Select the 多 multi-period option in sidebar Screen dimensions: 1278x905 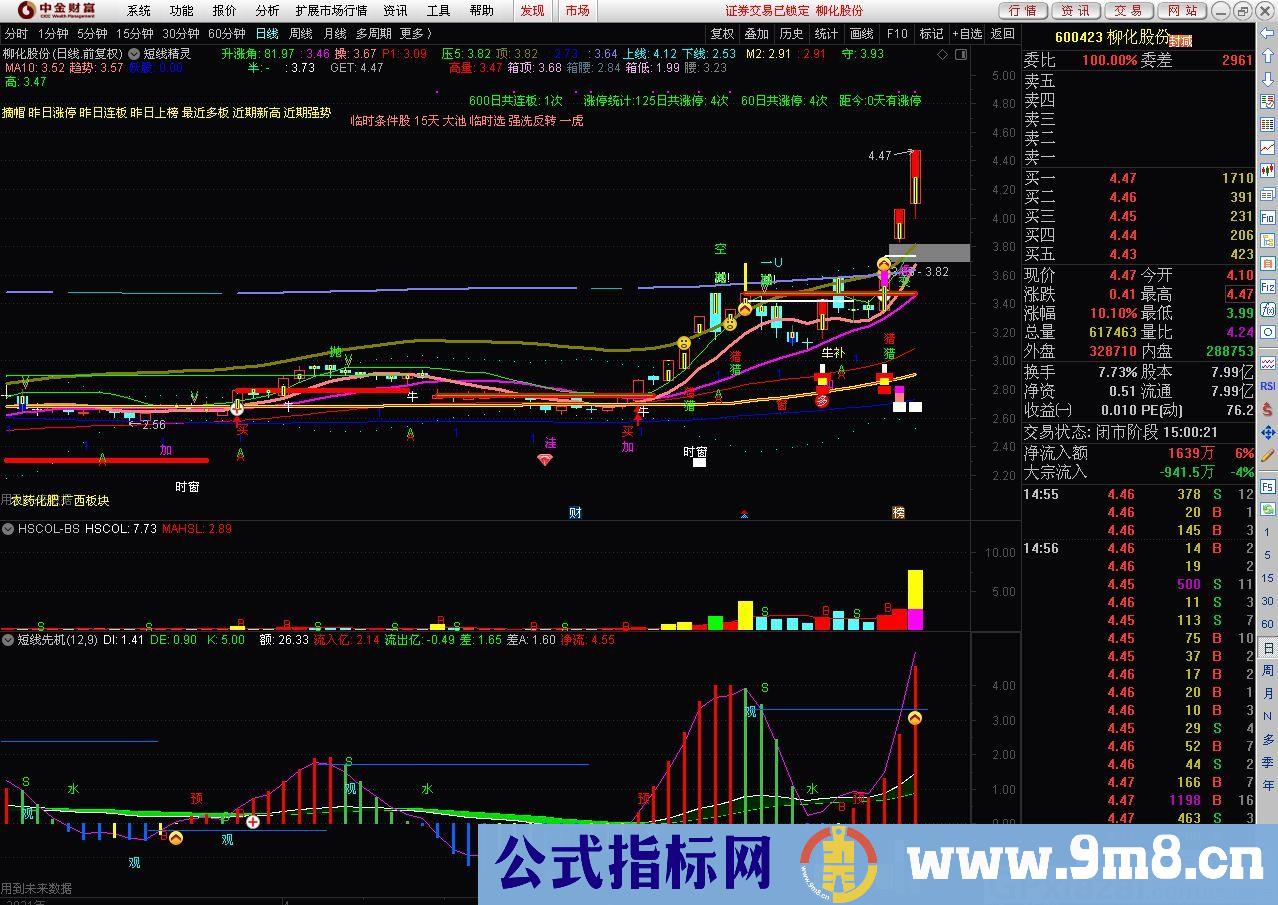pyautogui.click(x=1267, y=739)
